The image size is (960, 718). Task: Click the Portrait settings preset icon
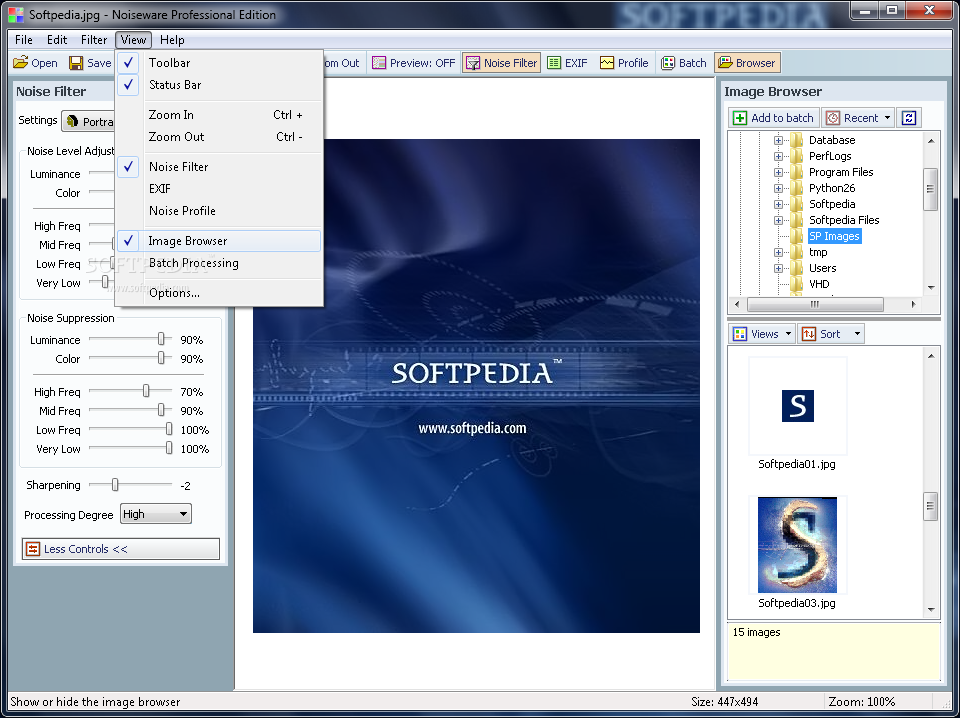[72, 121]
